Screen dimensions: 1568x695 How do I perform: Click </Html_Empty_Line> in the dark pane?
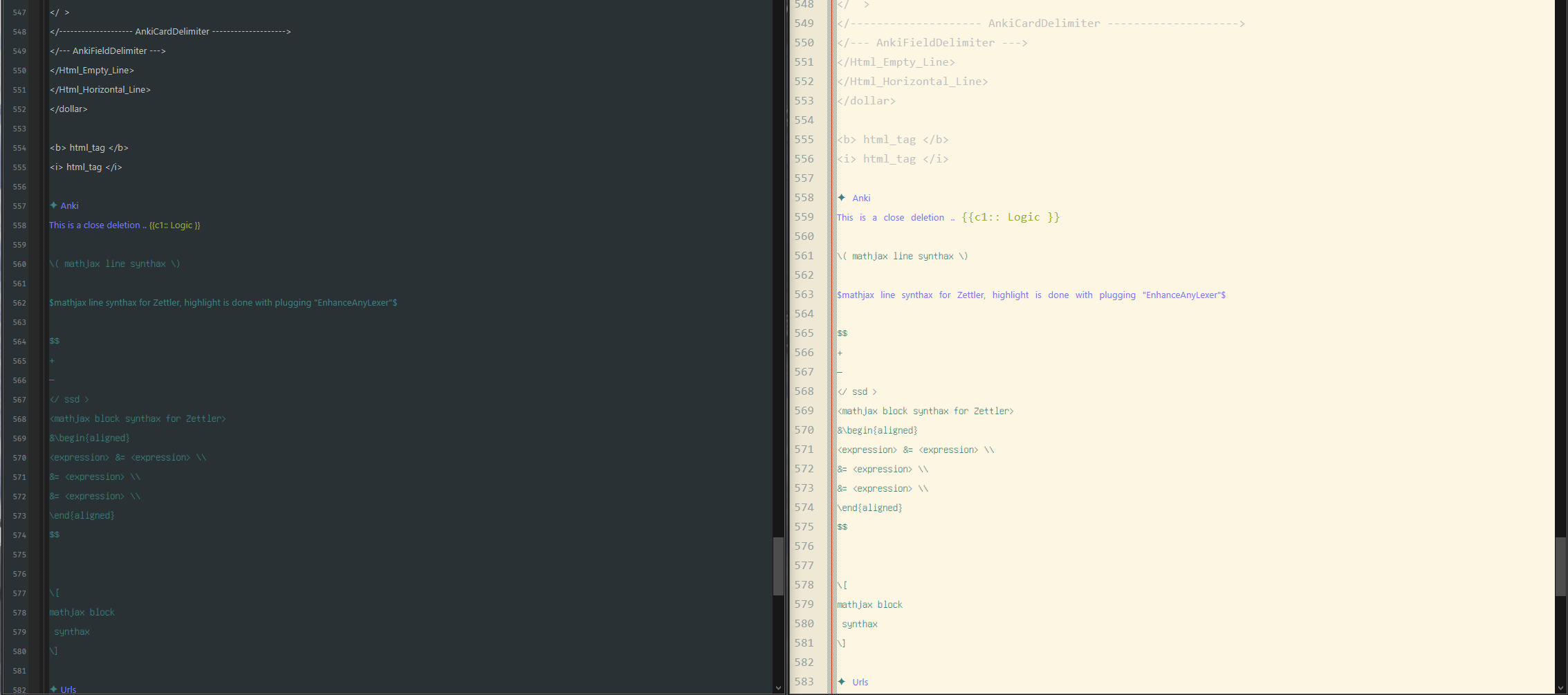coord(92,71)
